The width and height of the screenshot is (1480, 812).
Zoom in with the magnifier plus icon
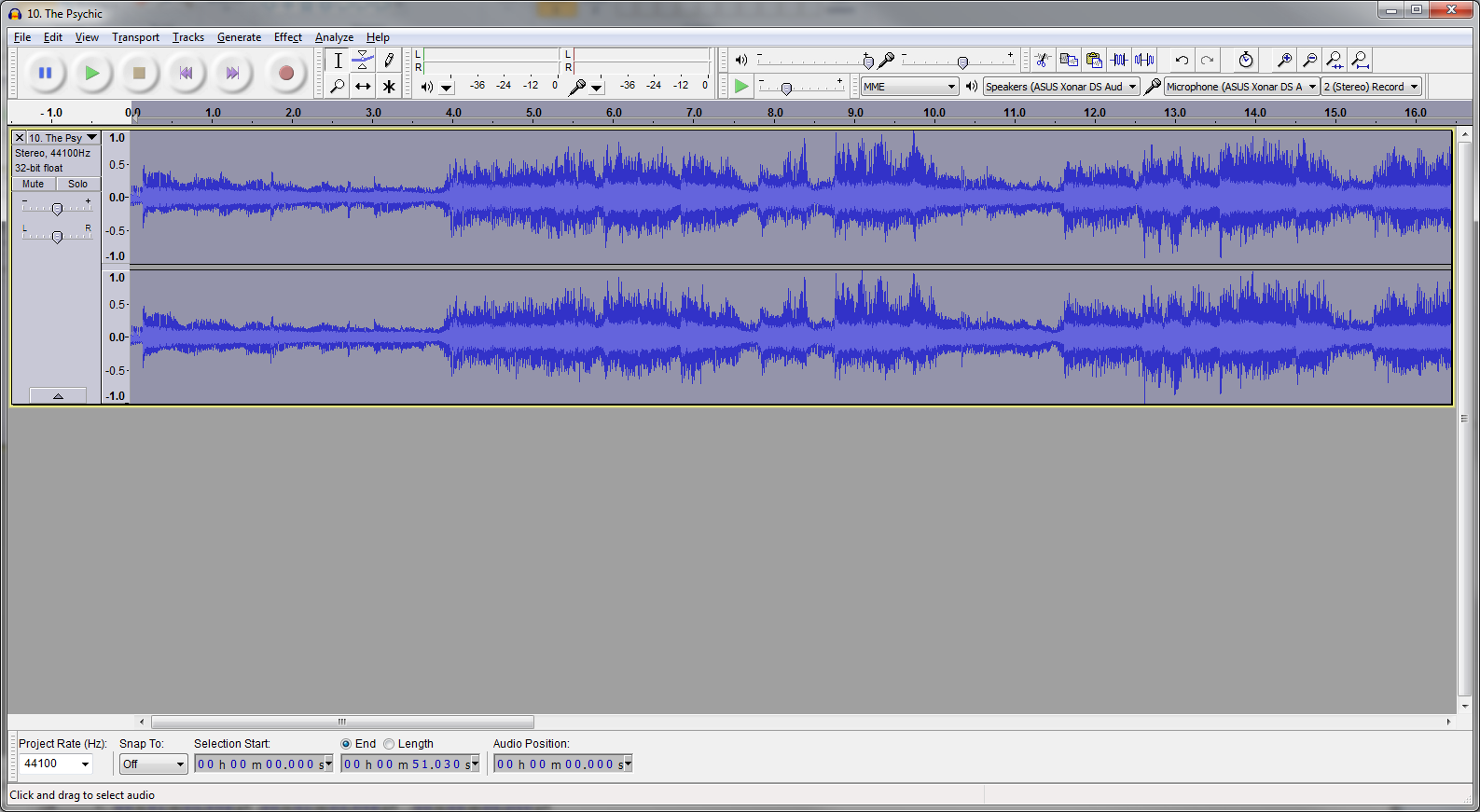pos(1284,61)
